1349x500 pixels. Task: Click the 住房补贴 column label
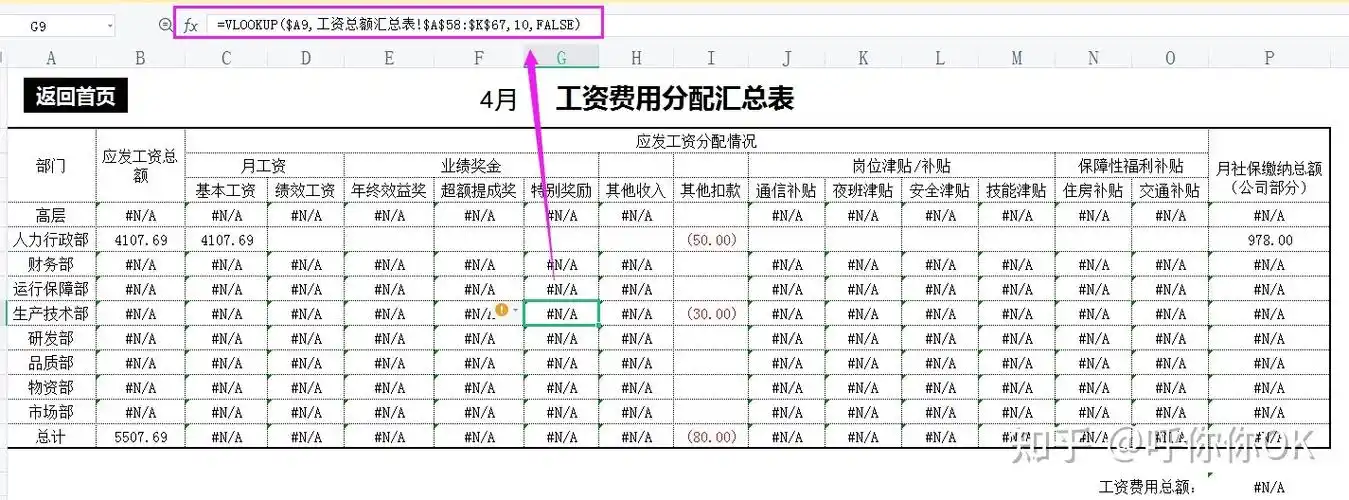(1093, 190)
